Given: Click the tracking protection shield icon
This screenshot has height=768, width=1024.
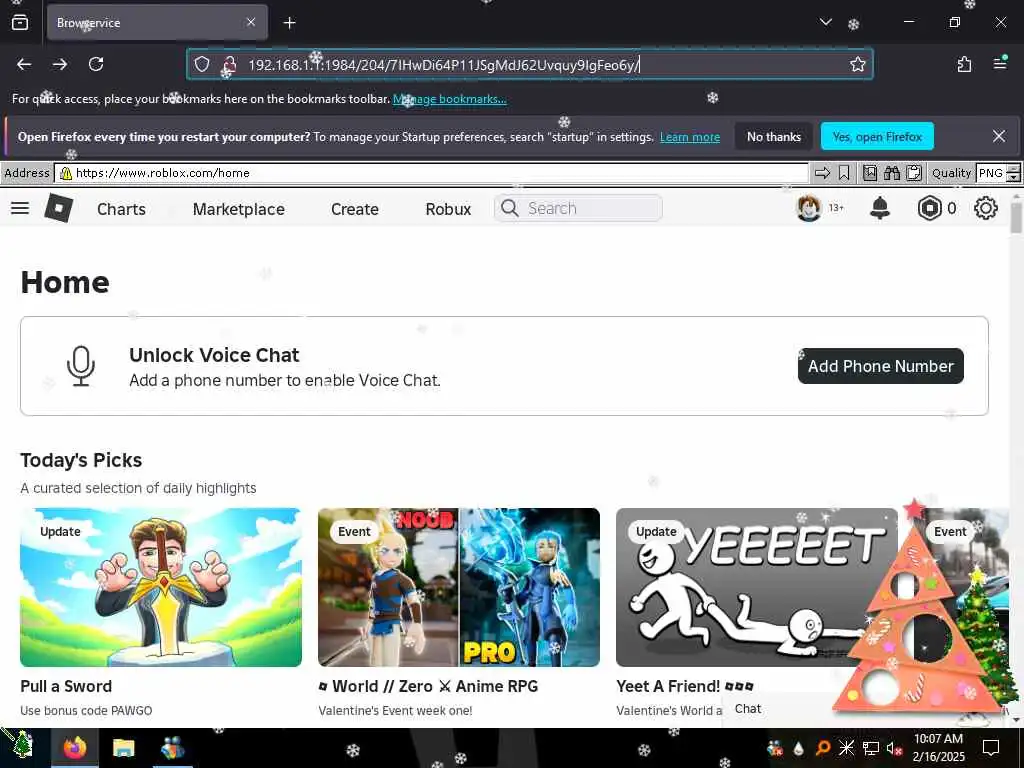Looking at the screenshot, I should [x=202, y=64].
